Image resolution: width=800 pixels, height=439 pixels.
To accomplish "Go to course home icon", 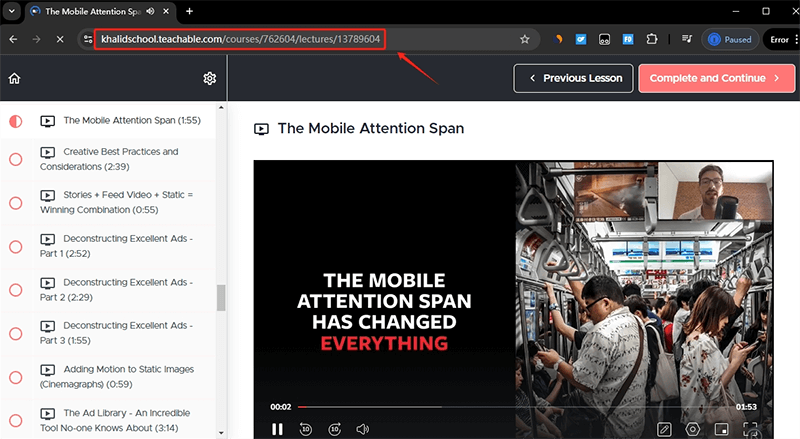I will click(14, 78).
